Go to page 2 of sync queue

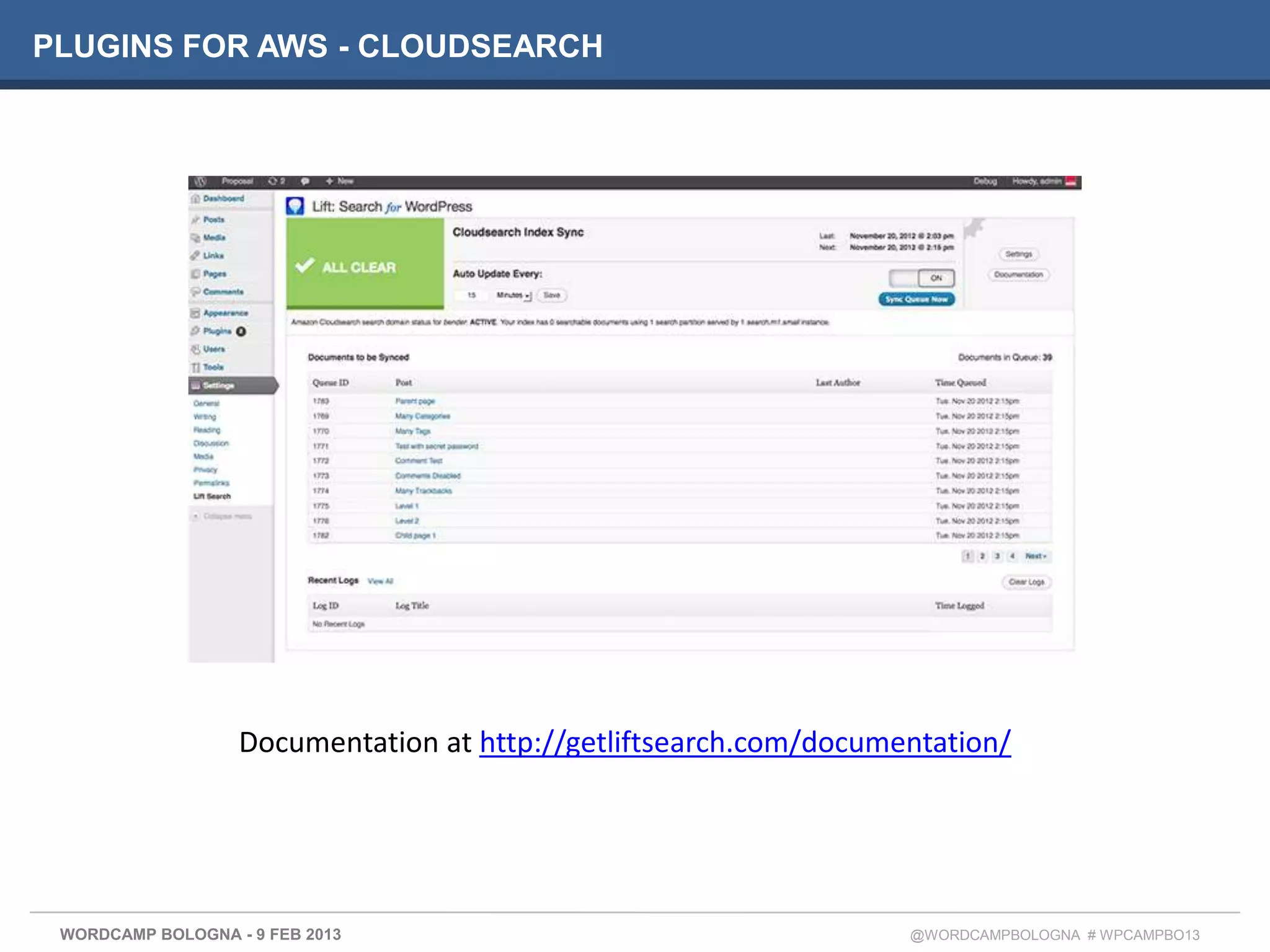click(x=982, y=557)
